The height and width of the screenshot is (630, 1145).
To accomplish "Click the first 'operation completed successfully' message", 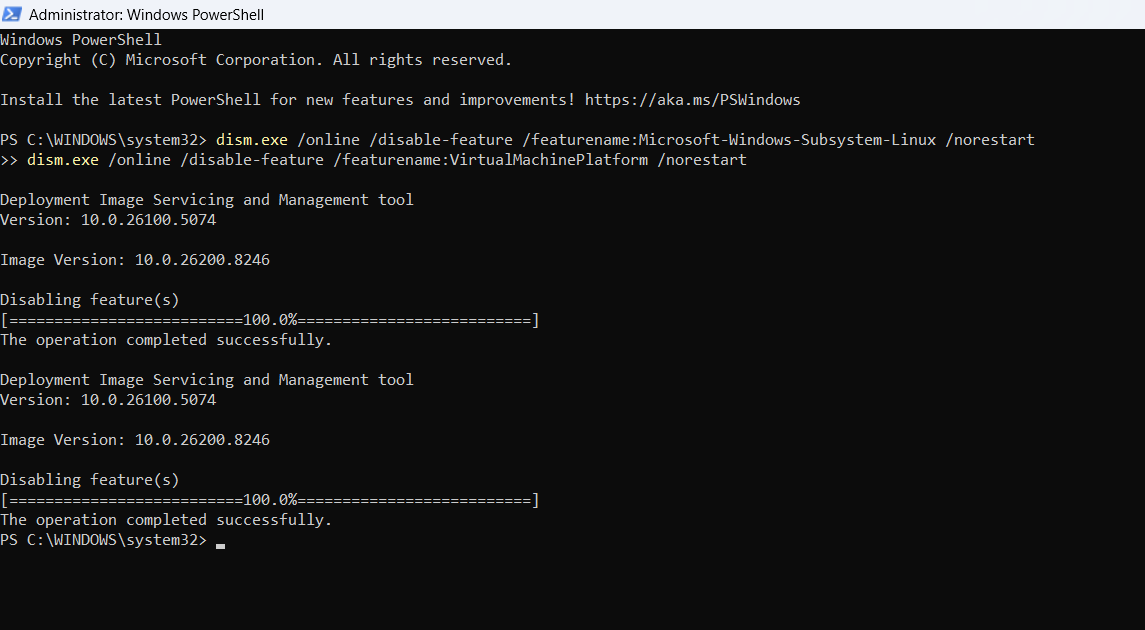I will pos(166,340).
